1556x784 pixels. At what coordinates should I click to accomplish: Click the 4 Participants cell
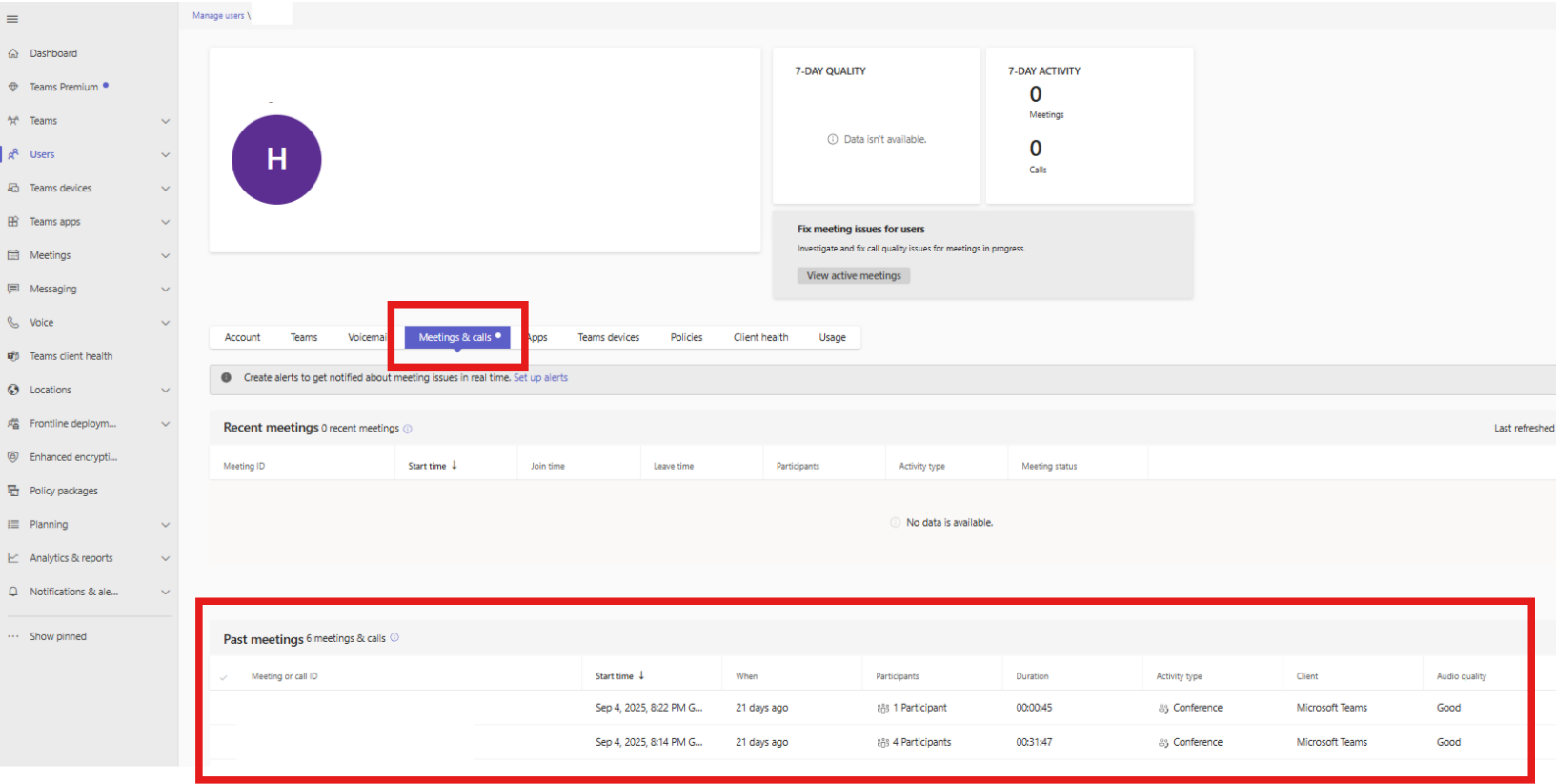pyautogui.click(x=915, y=742)
